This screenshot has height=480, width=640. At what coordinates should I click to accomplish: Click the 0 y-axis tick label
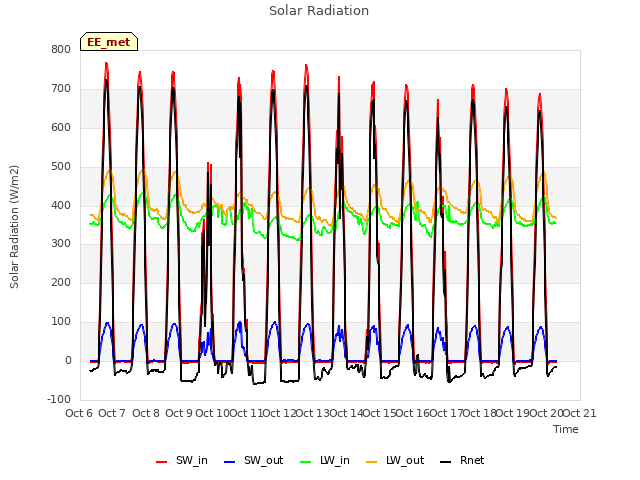pyautogui.click(x=68, y=361)
